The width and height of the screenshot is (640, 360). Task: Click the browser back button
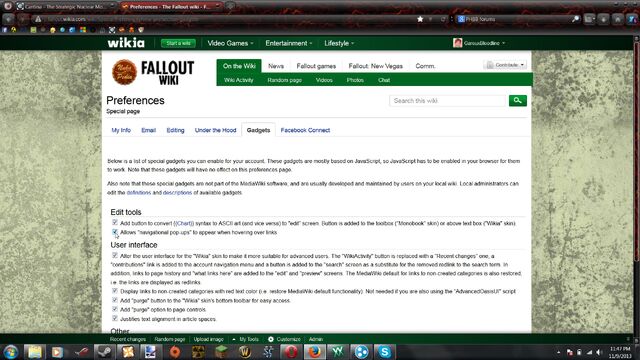[x=8, y=19]
